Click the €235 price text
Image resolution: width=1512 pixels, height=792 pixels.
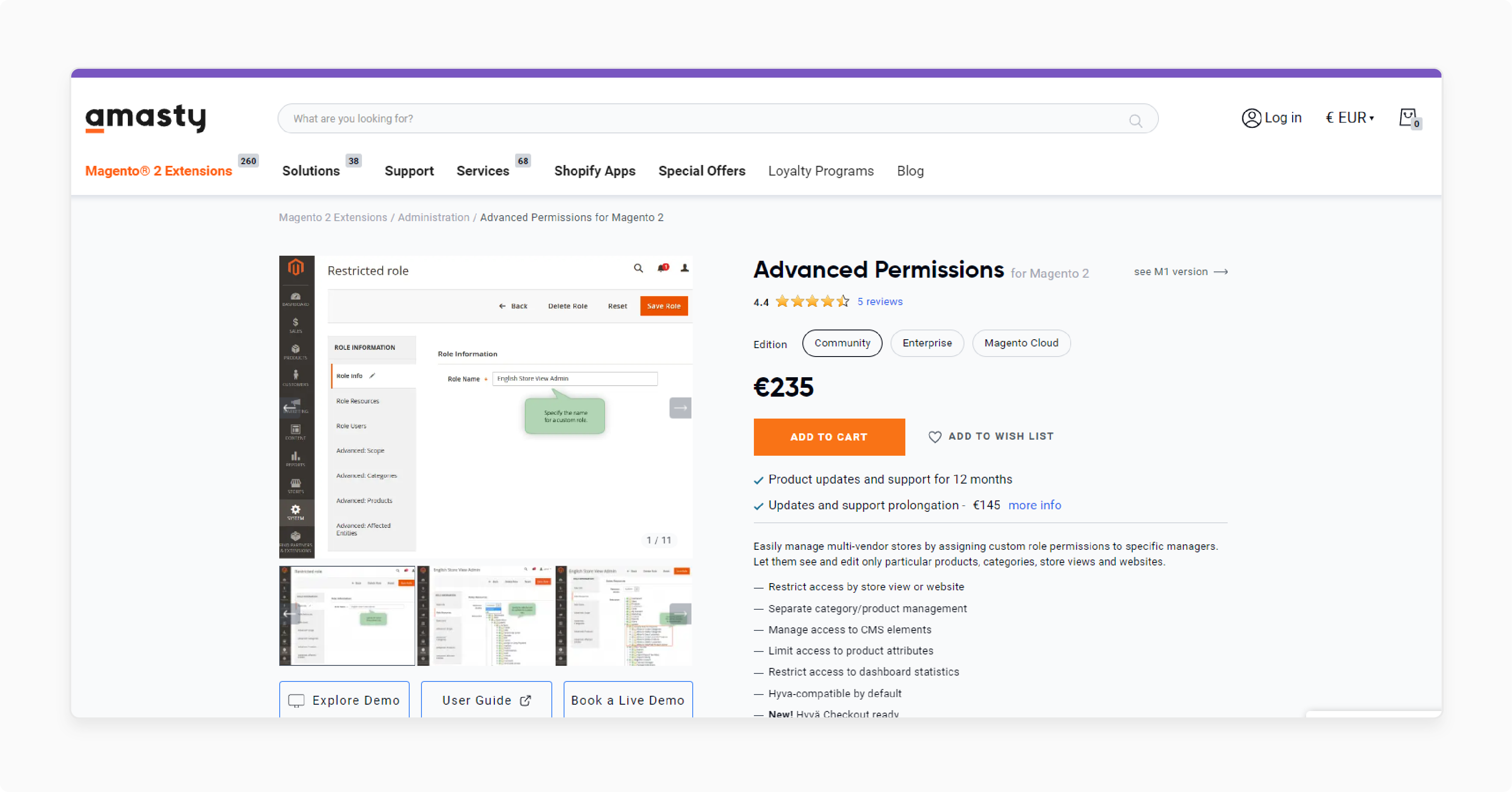click(783, 387)
